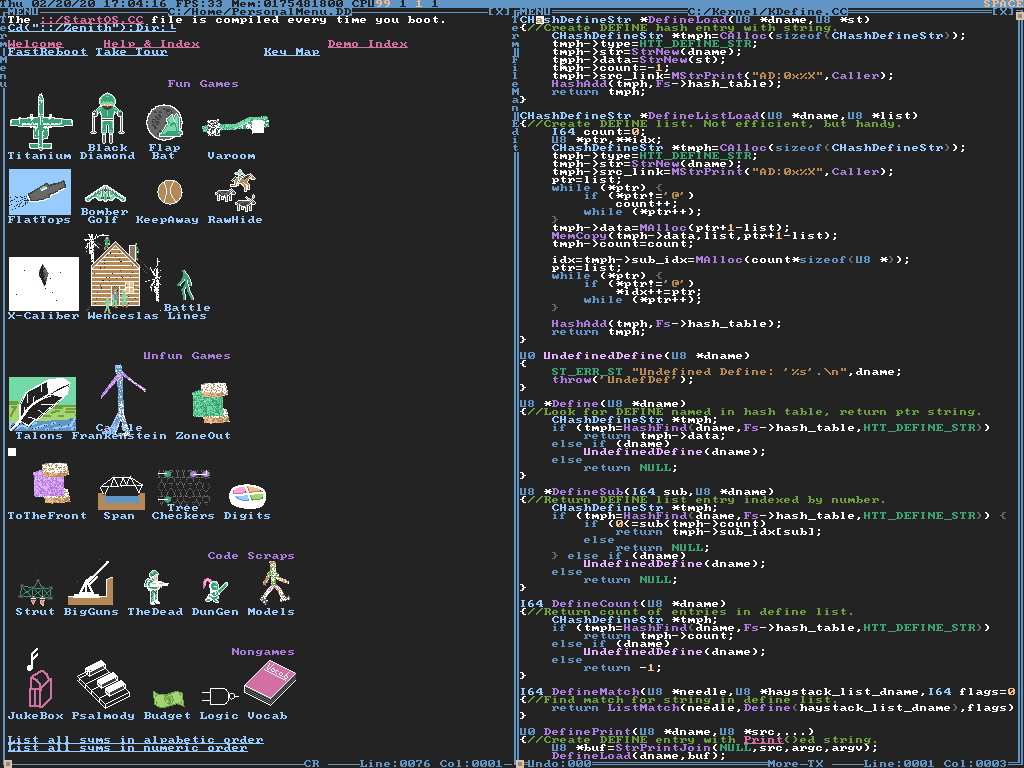Click the "DefinePrint" function name
Viewport: 1024px width, 768px height.
pos(587,732)
